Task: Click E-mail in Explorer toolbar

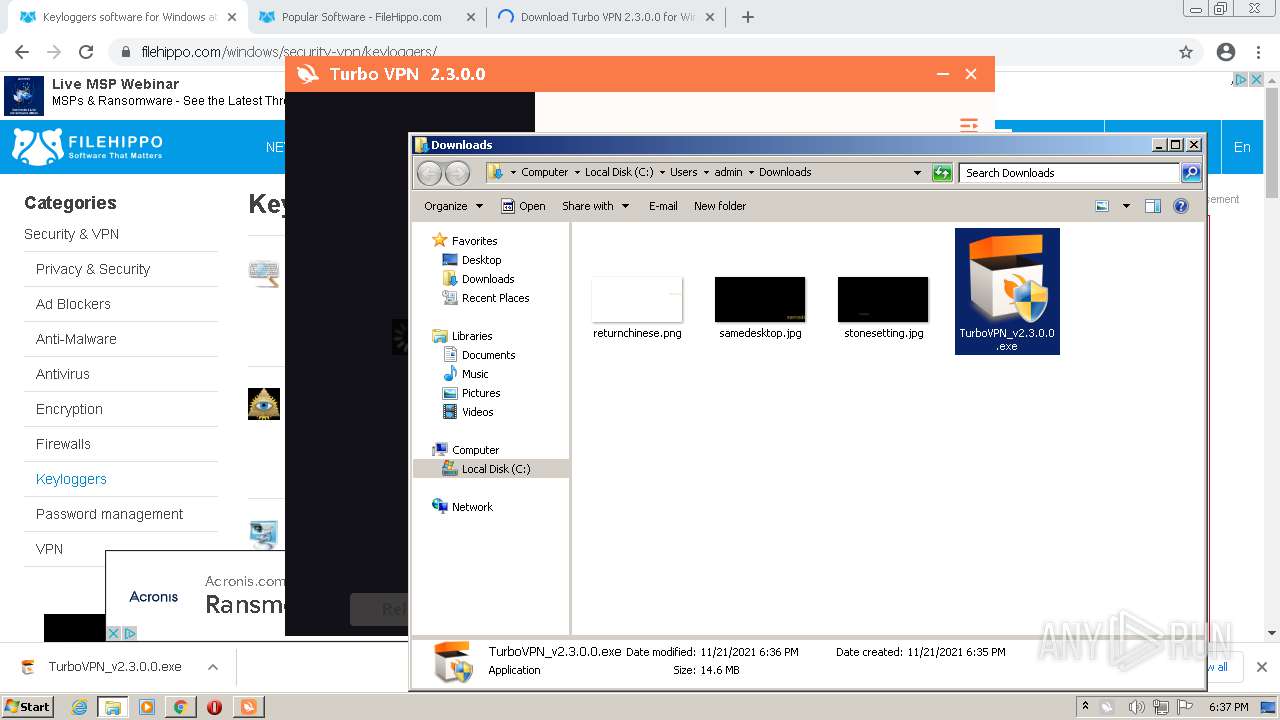Action: tap(663, 206)
